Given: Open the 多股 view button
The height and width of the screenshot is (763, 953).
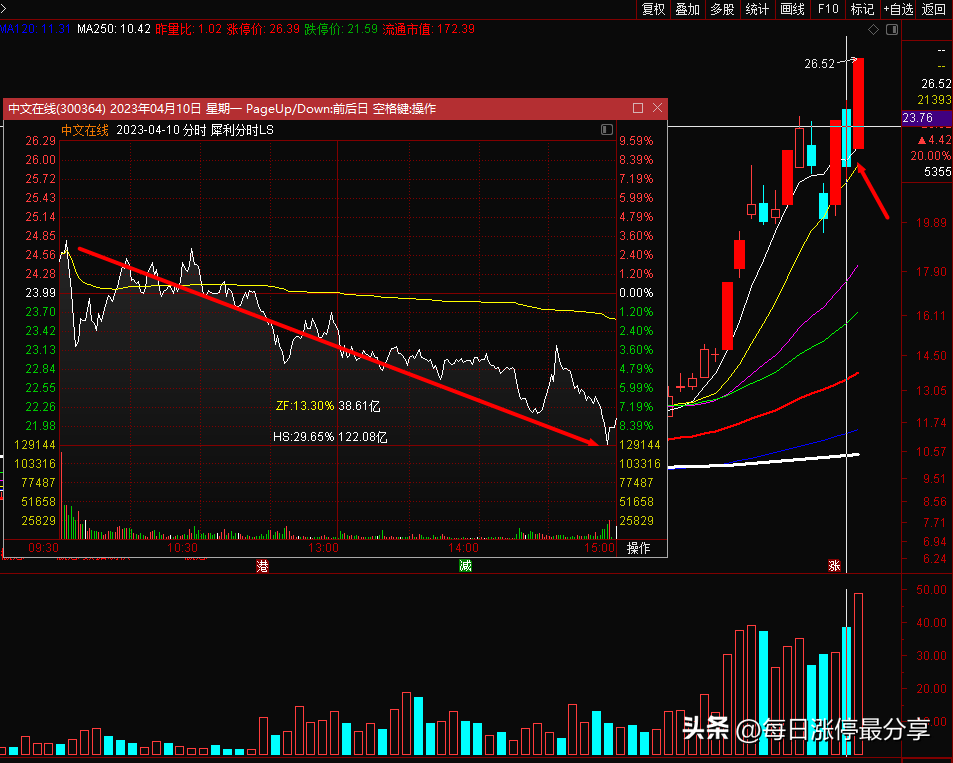Looking at the screenshot, I should tap(723, 9).
